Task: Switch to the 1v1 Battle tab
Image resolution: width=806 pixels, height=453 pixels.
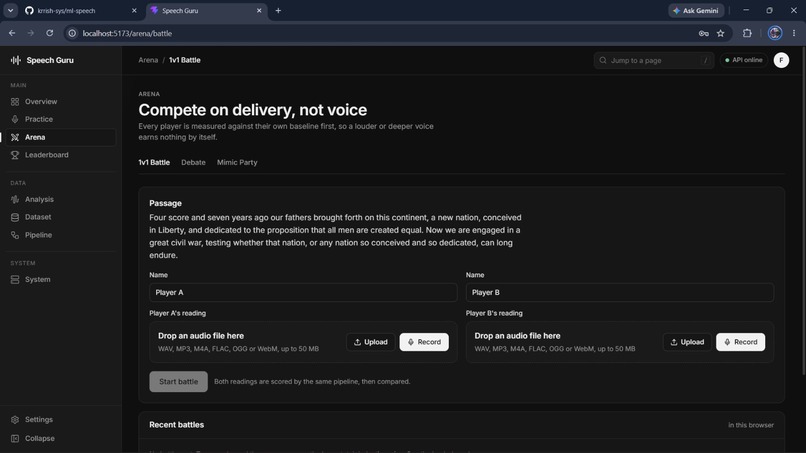Action: 154,162
